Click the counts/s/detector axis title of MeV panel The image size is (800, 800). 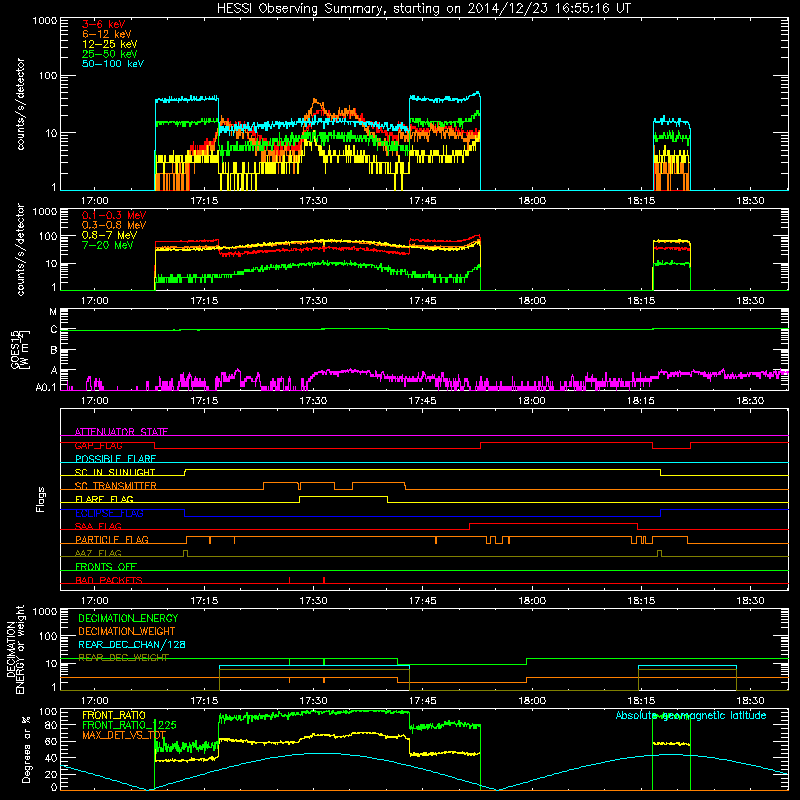click(x=20, y=249)
